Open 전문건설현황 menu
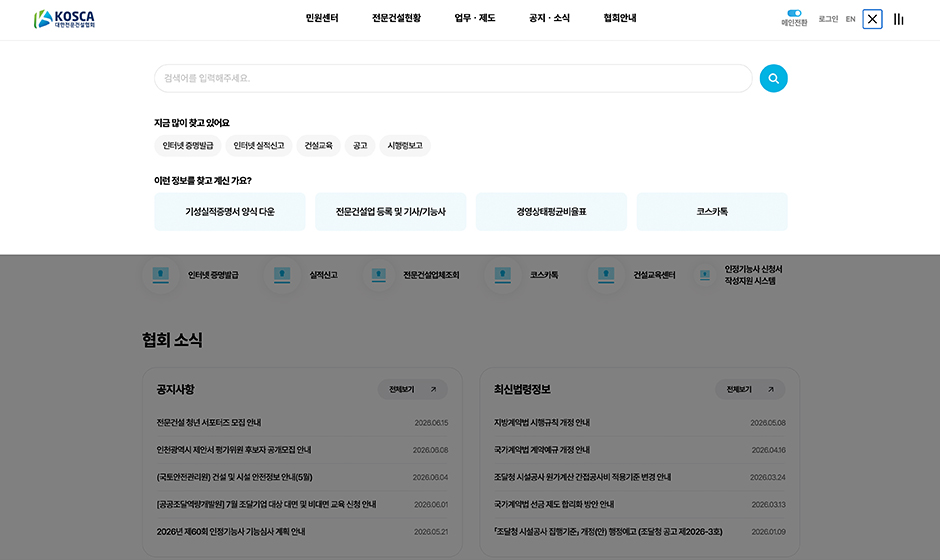 (396, 18)
